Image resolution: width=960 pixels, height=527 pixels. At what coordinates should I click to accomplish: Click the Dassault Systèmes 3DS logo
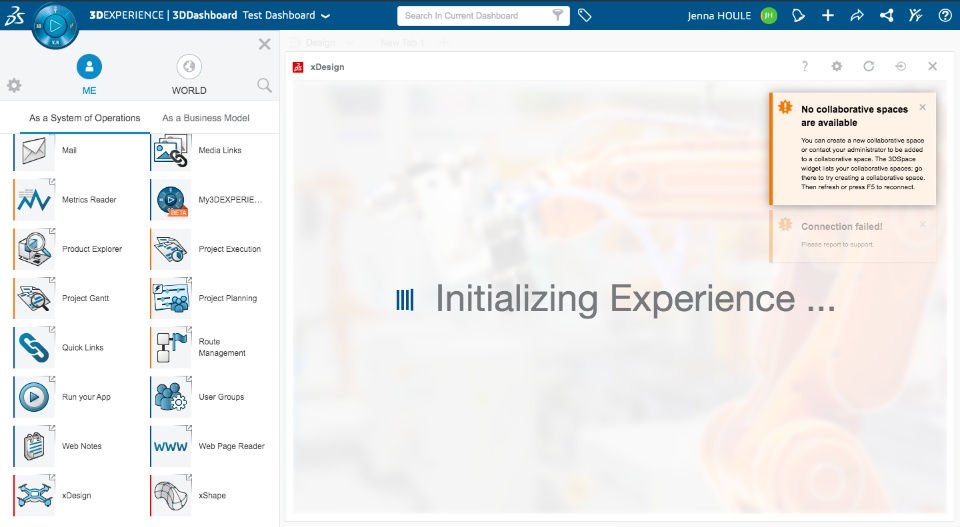pos(15,16)
